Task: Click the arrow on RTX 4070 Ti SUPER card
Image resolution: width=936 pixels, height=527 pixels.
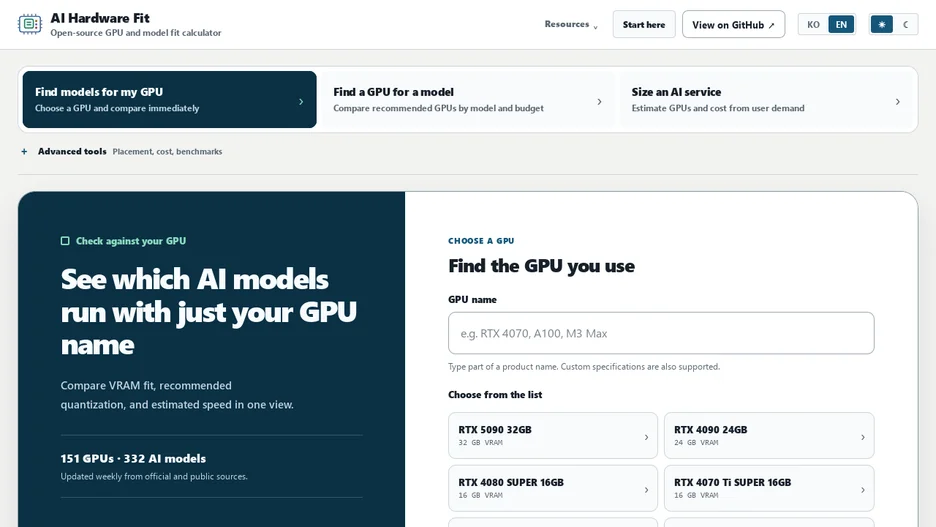Action: click(863, 490)
